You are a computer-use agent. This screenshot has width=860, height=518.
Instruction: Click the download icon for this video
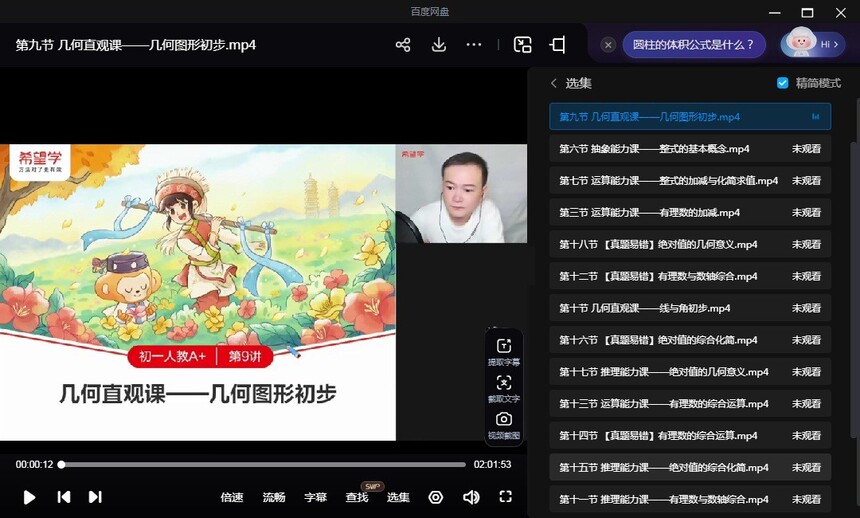click(x=438, y=45)
